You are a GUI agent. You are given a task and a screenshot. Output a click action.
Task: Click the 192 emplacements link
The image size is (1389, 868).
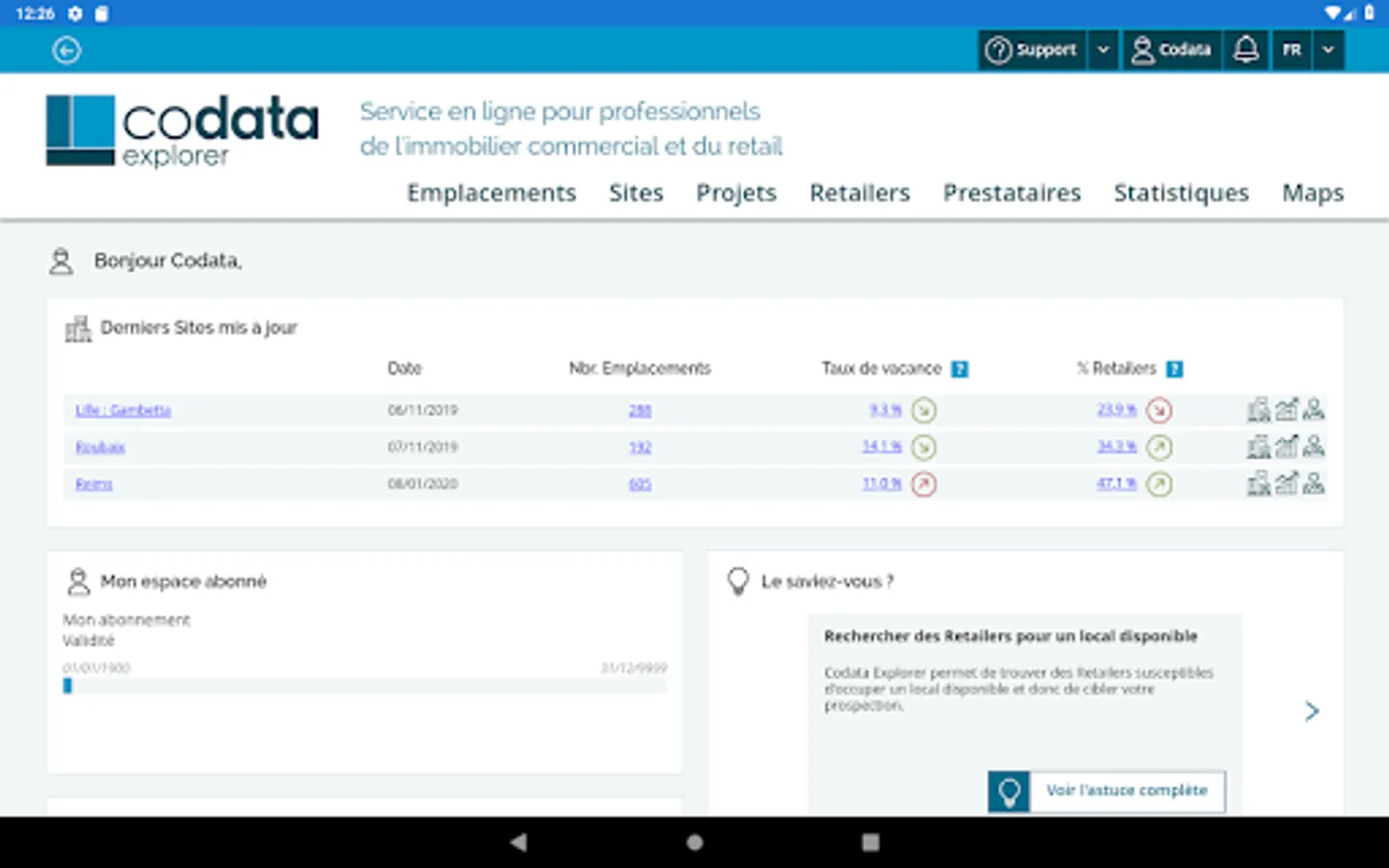click(640, 447)
